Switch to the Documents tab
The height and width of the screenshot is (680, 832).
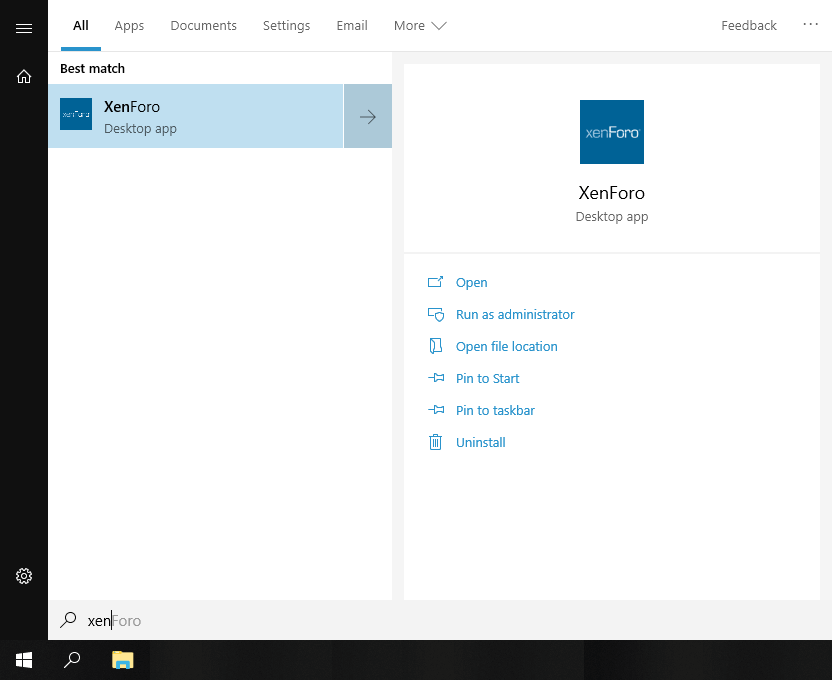(203, 25)
